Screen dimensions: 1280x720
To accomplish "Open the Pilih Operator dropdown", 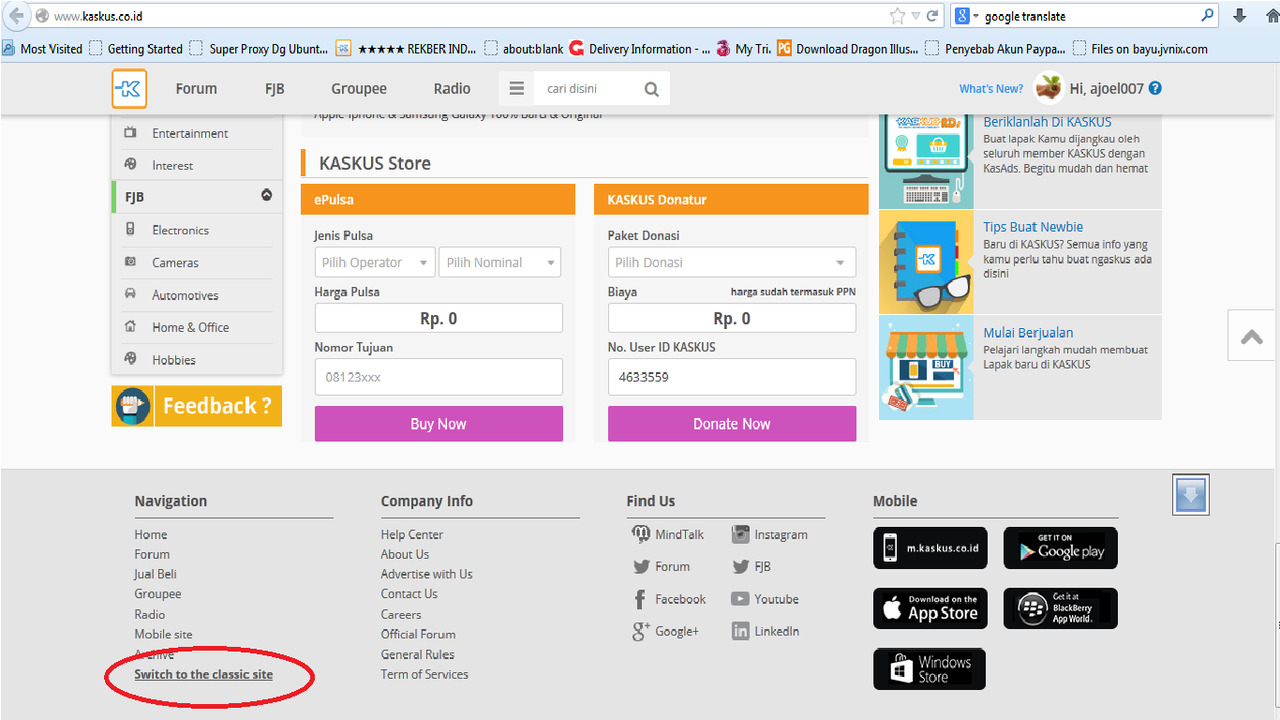I will tap(375, 262).
